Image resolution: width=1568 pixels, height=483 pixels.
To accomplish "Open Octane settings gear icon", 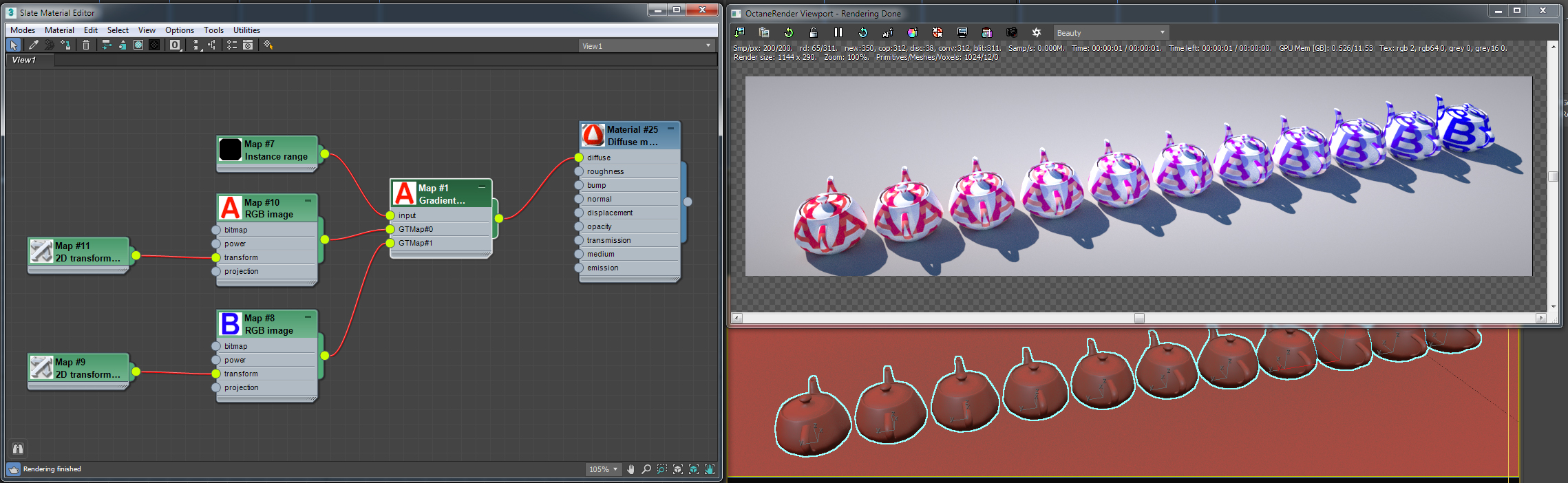I will point(1037,32).
